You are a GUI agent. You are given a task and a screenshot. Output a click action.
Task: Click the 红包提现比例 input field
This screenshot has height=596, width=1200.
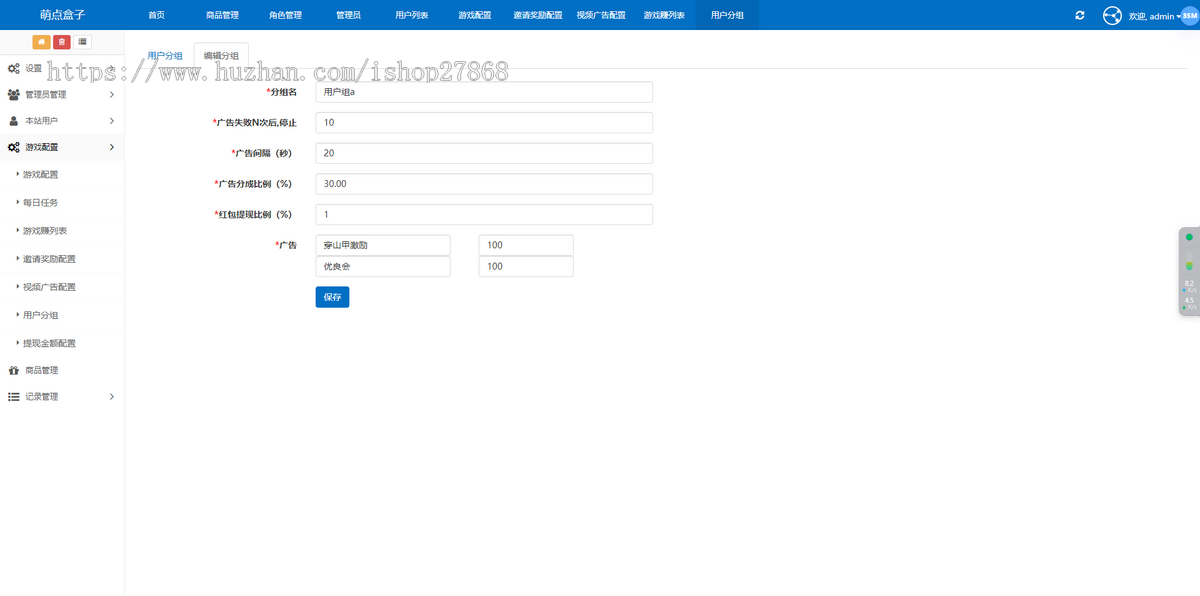(484, 215)
